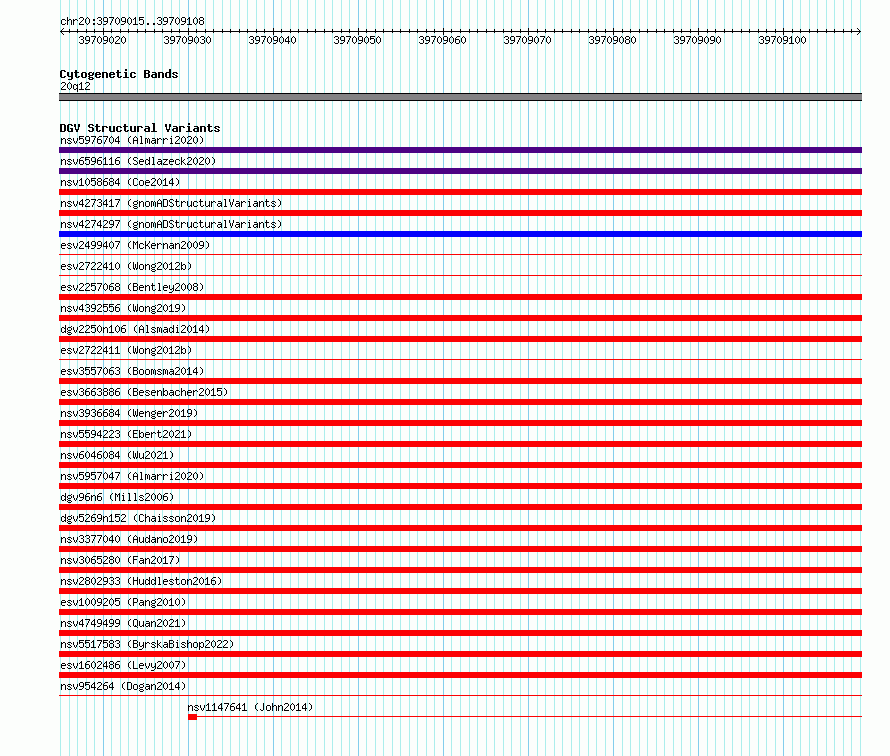This screenshot has width=890, height=756.
Task: Click ruler position 39709070
Action: [527, 40]
